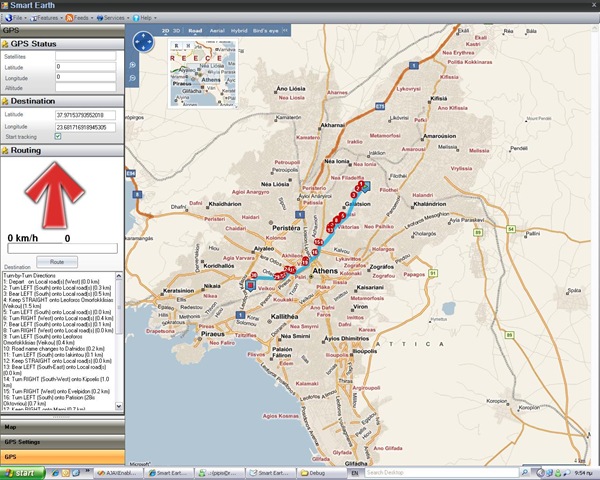Select the Road map style
This screenshot has width=600, height=480.
point(195,31)
